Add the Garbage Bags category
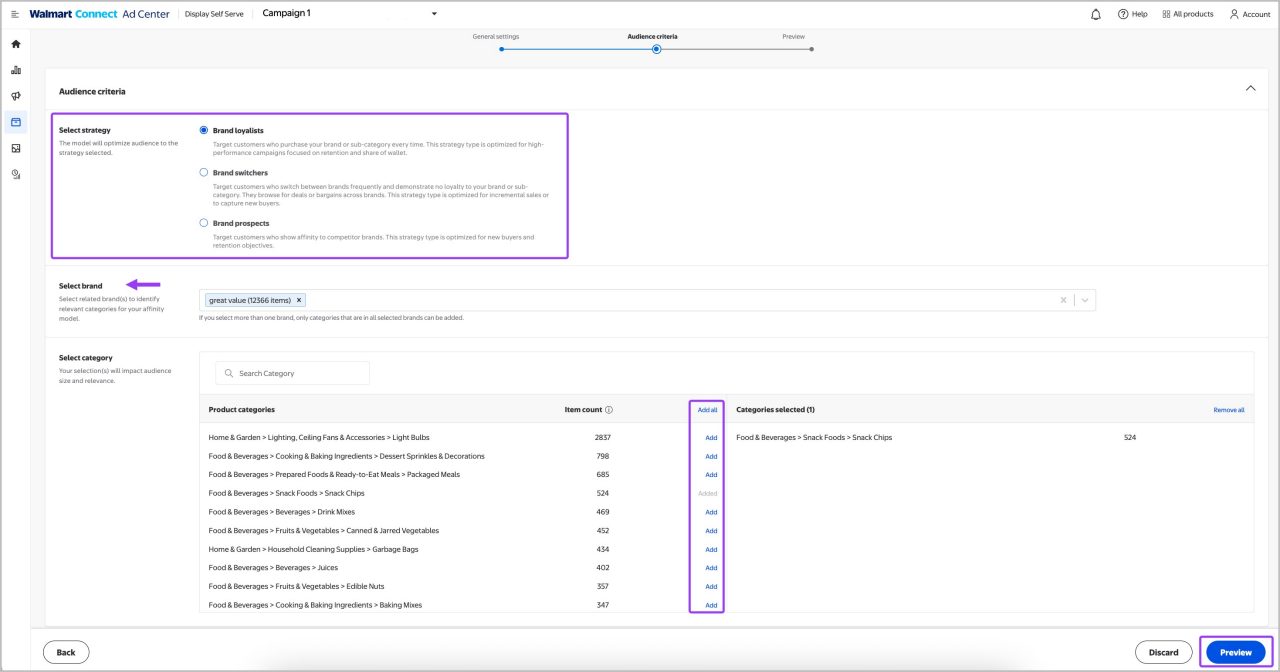Viewport: 1280px width, 672px height. (x=711, y=549)
